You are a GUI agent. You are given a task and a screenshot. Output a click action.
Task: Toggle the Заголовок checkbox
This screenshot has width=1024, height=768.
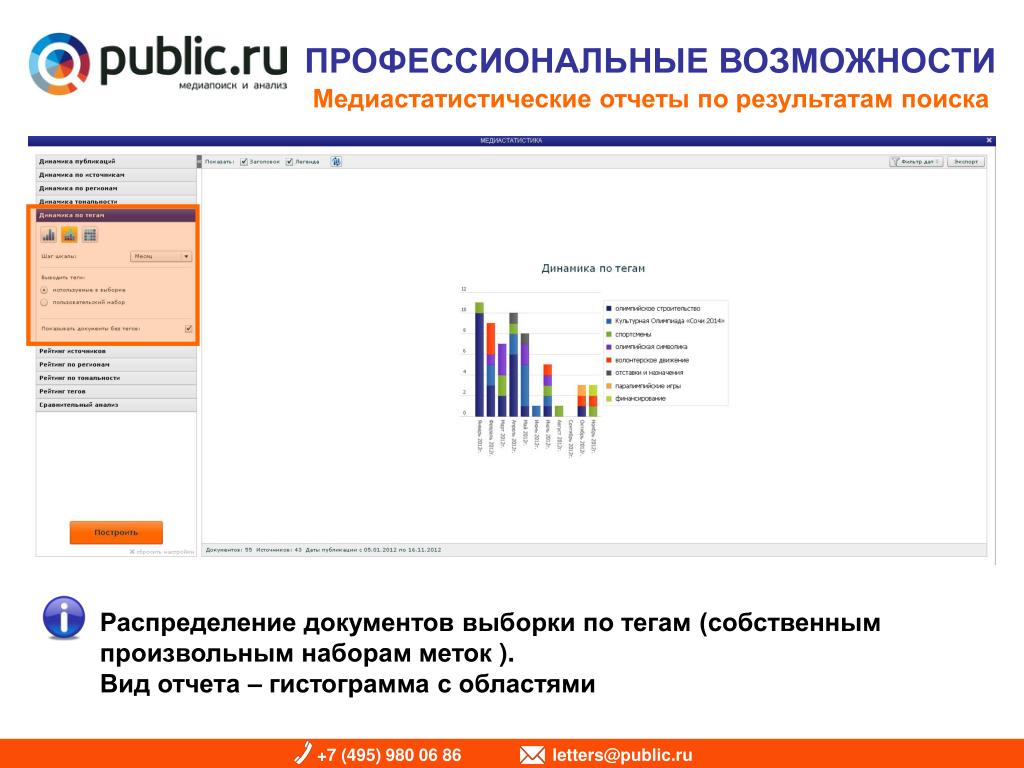pyautogui.click(x=244, y=162)
